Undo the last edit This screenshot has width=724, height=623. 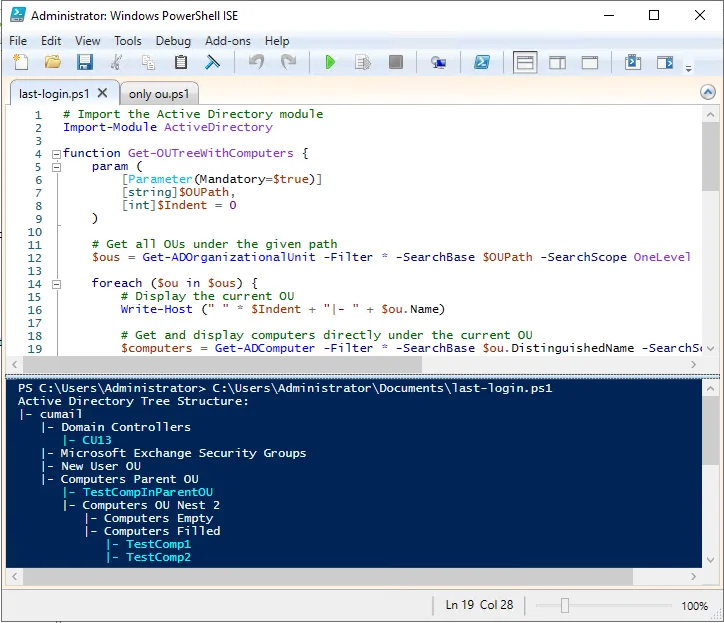tap(256, 62)
